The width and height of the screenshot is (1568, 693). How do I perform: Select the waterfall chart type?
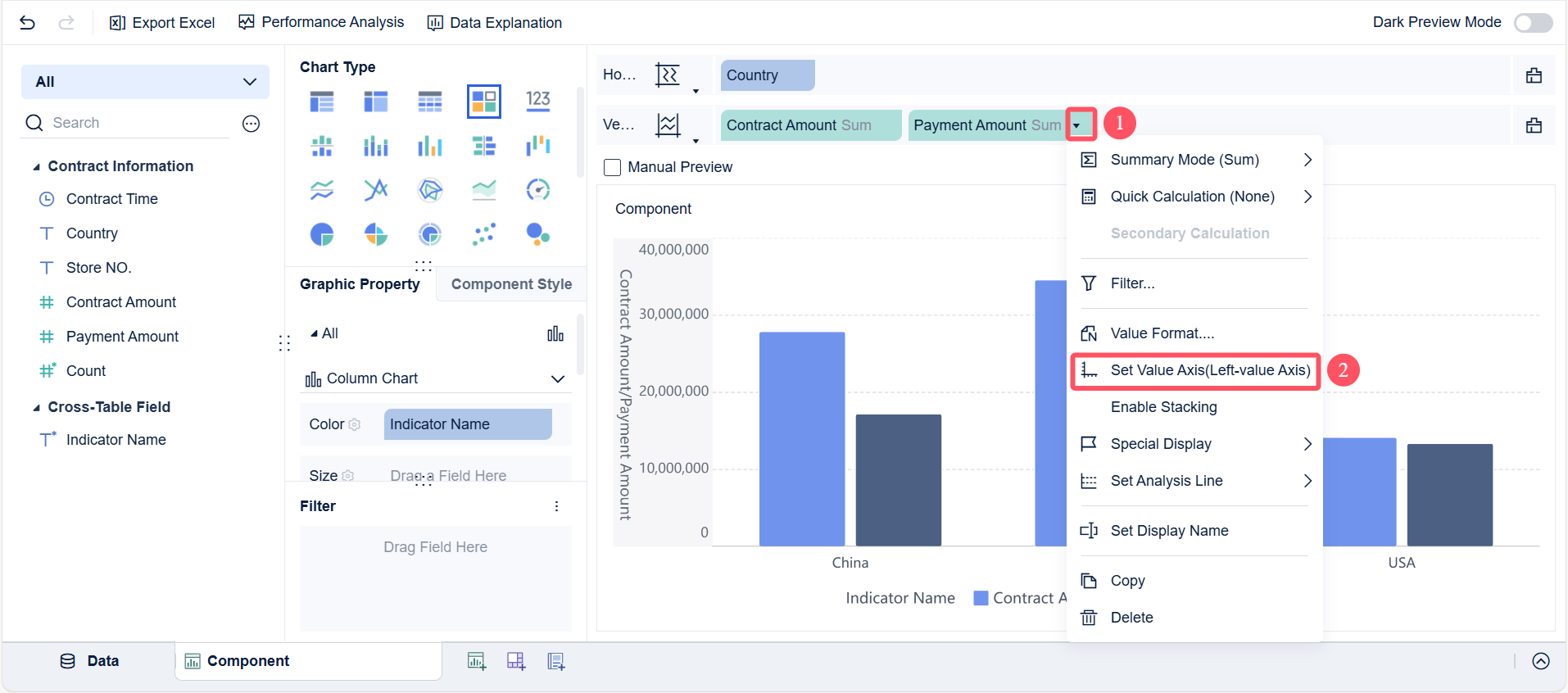[538, 146]
